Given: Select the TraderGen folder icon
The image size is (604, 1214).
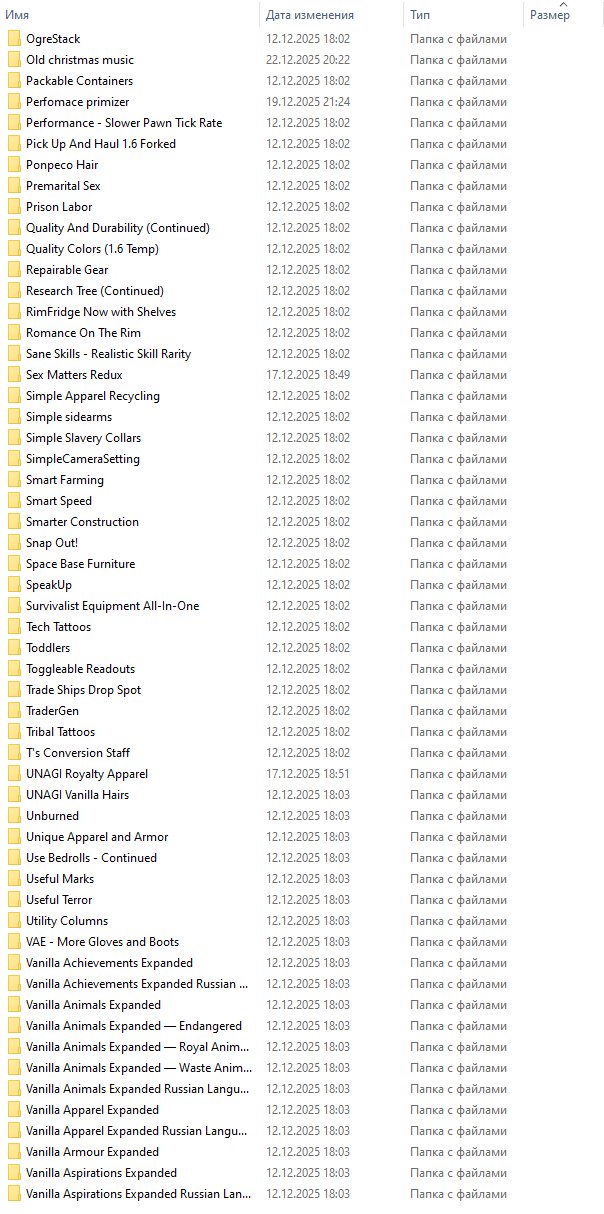Looking at the screenshot, I should [13, 711].
